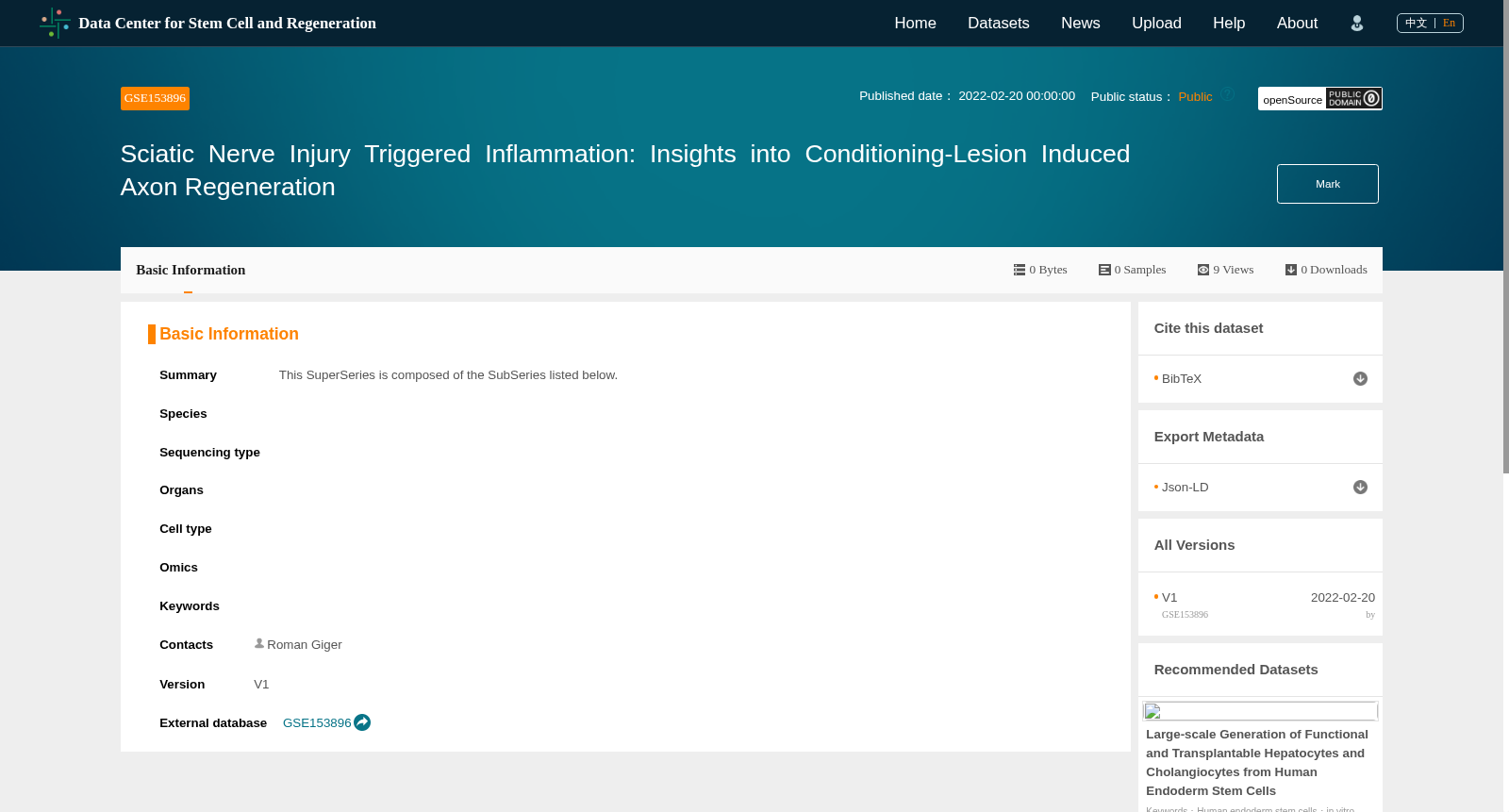The height and width of the screenshot is (812, 1509).
Task: Click the dataset title about Sciatic Nerve Injury
Action: (625, 171)
